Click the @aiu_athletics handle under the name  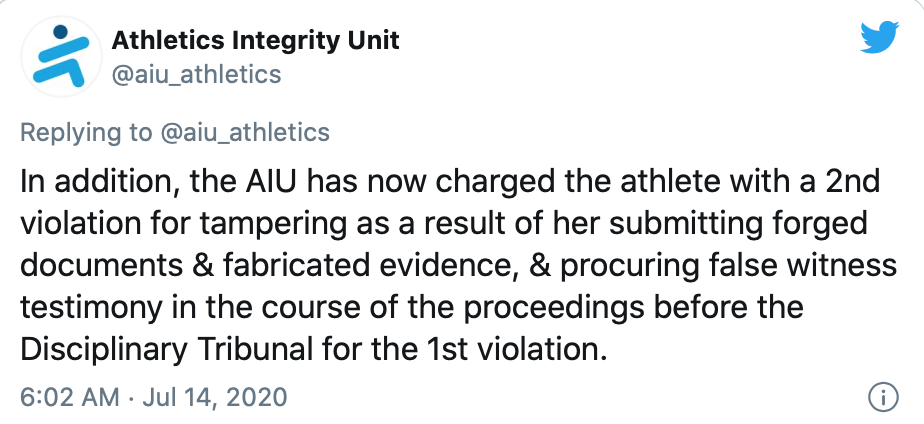click(196, 75)
